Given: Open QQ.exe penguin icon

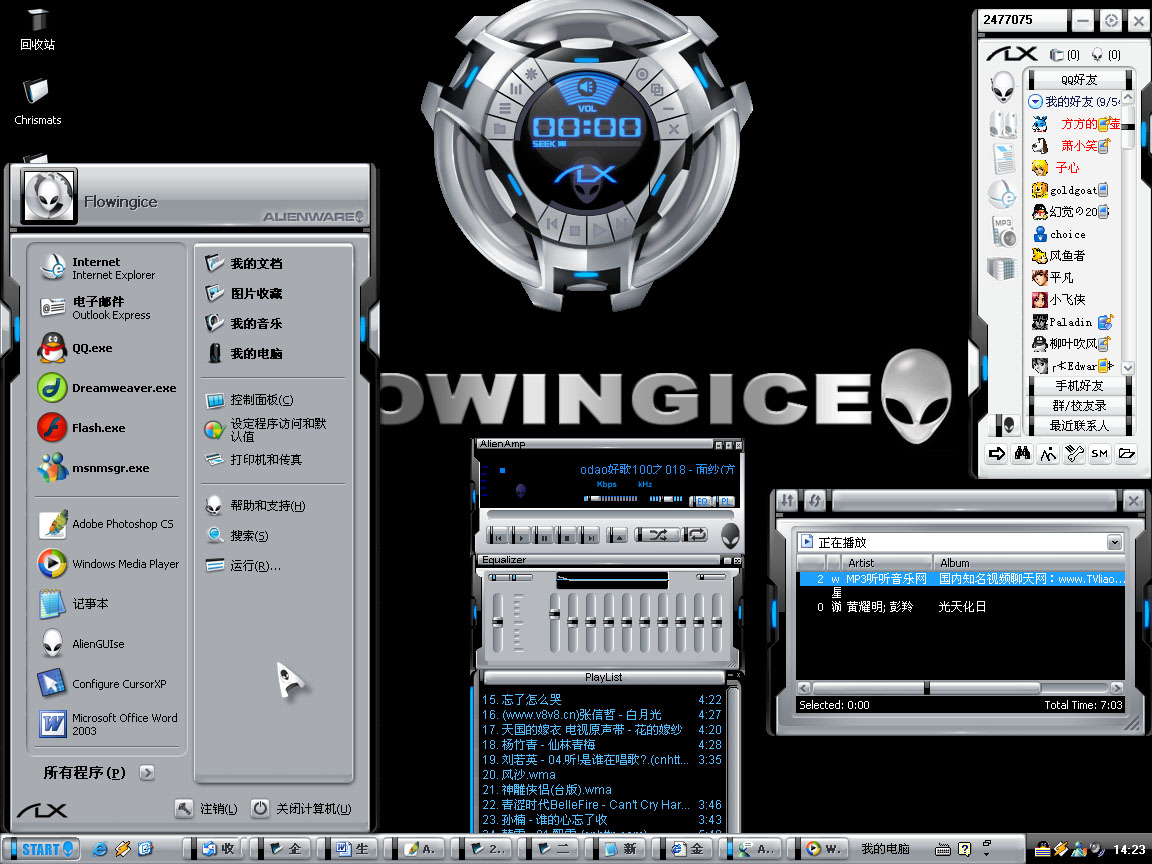Looking at the screenshot, I should pos(75,348).
